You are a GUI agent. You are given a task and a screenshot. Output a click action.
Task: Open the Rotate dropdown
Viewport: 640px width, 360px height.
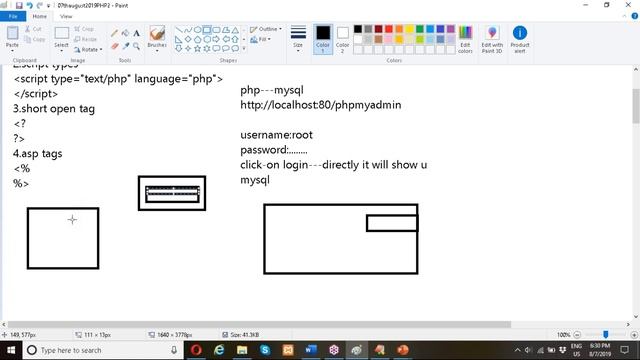tap(89, 49)
